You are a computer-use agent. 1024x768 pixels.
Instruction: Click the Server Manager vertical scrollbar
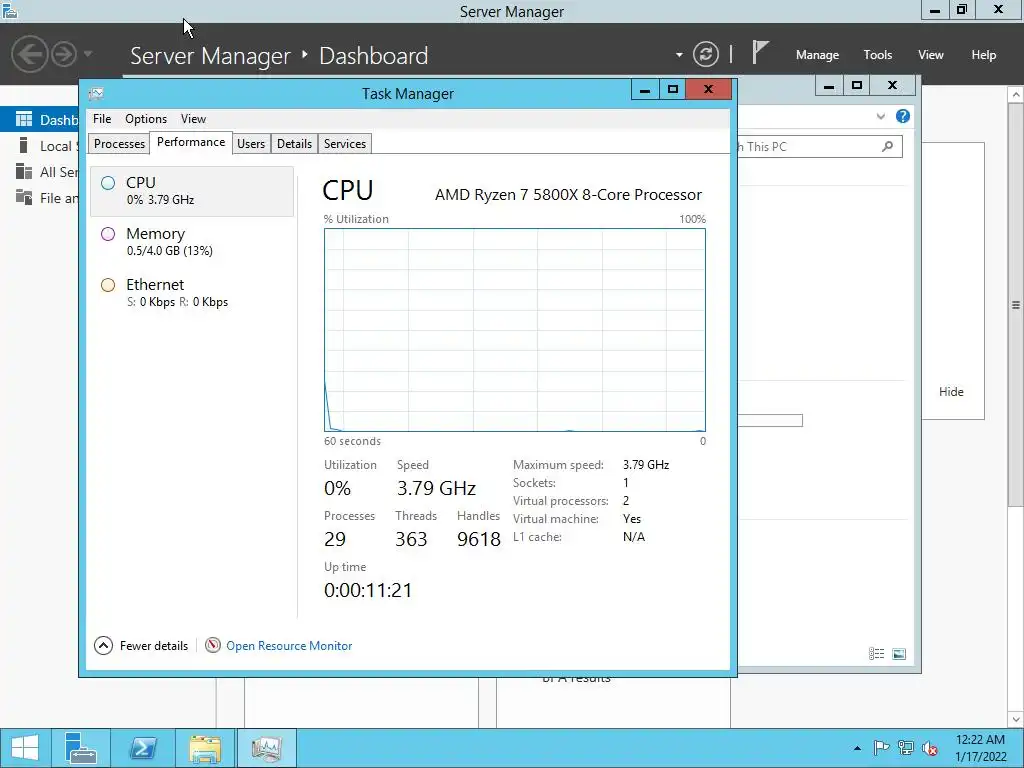coord(1016,304)
